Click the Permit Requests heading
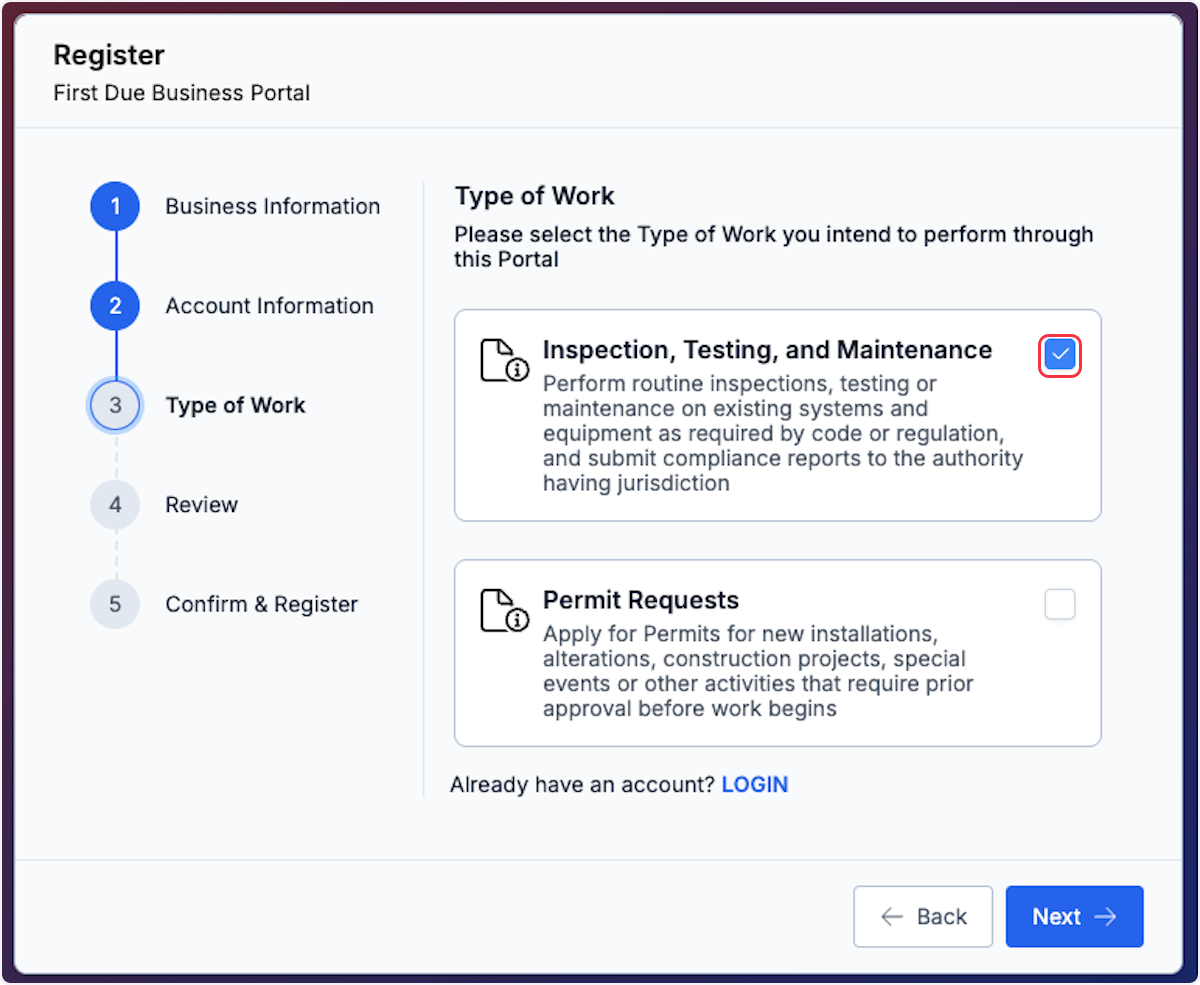 click(641, 600)
